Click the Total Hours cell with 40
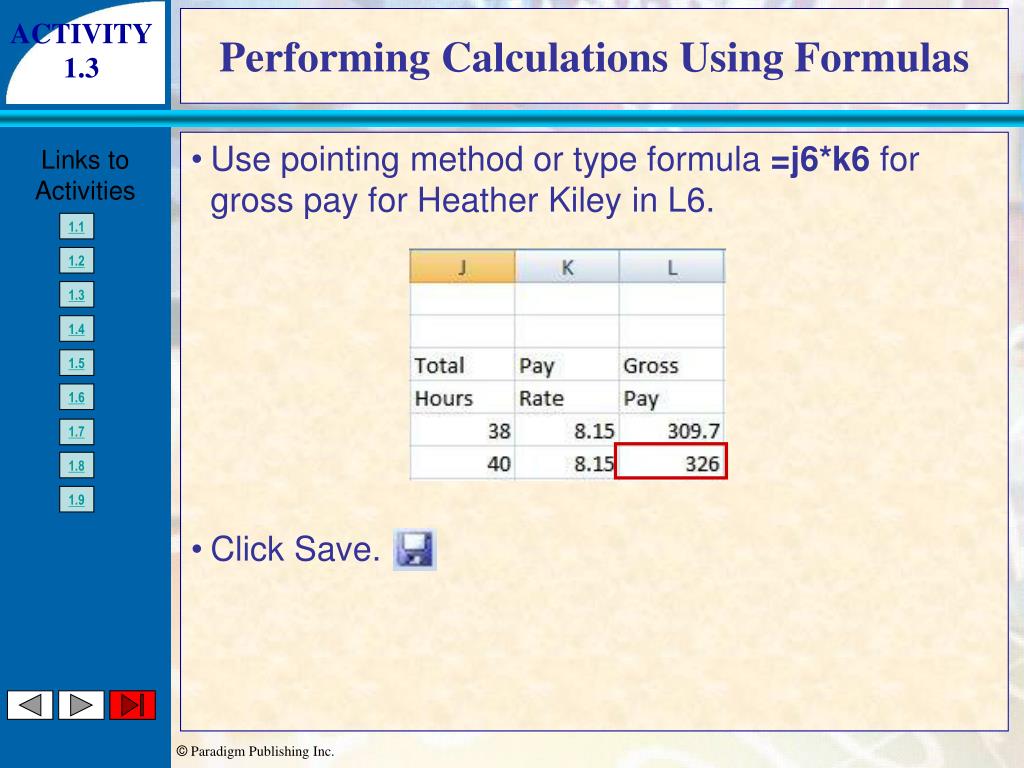 (462, 462)
